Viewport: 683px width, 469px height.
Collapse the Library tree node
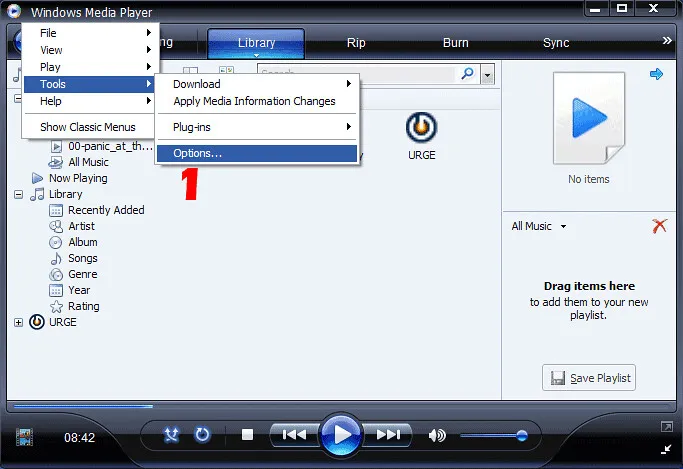coord(18,194)
